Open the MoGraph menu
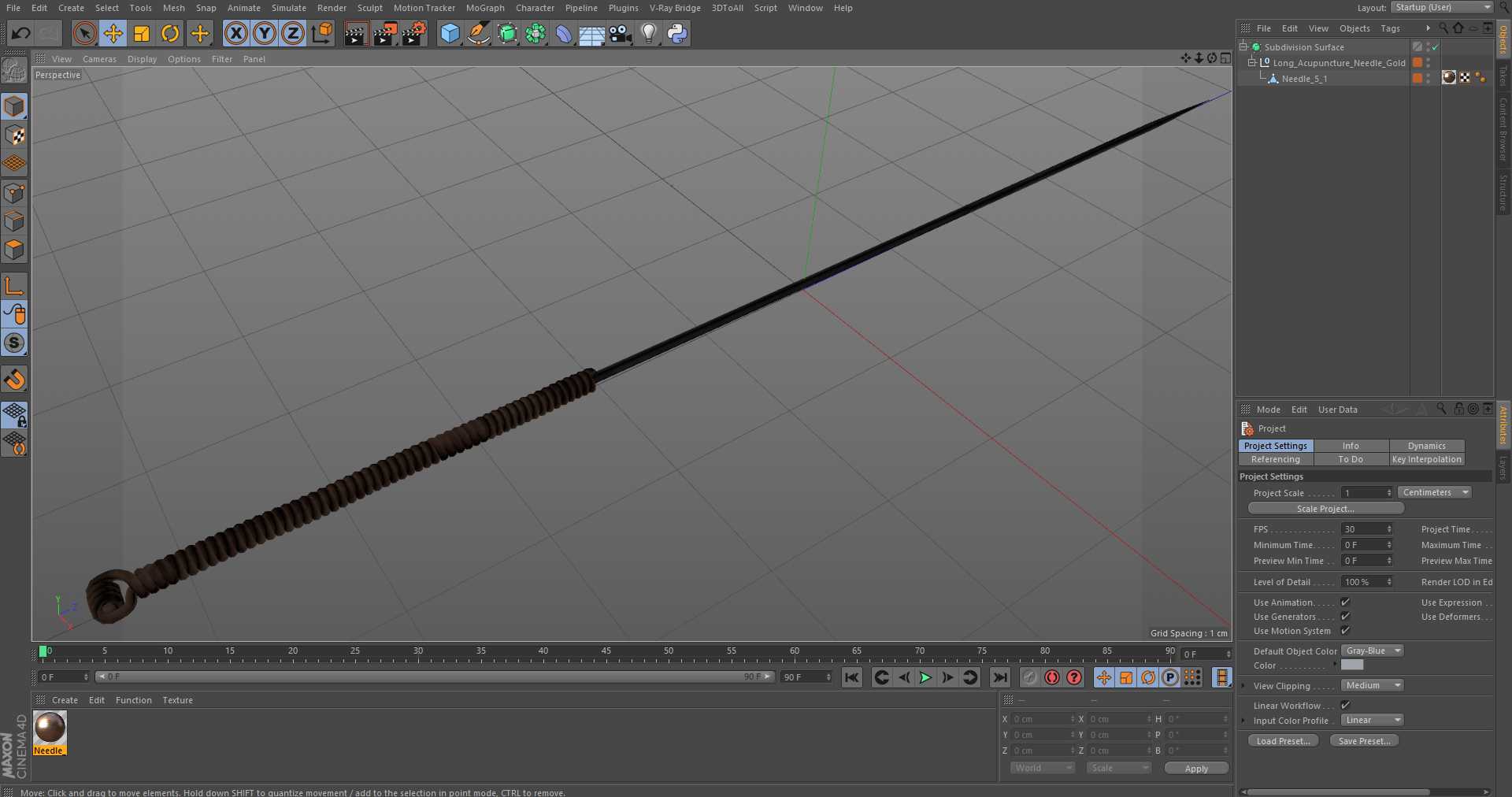This screenshot has width=1512, height=797. 485,8
